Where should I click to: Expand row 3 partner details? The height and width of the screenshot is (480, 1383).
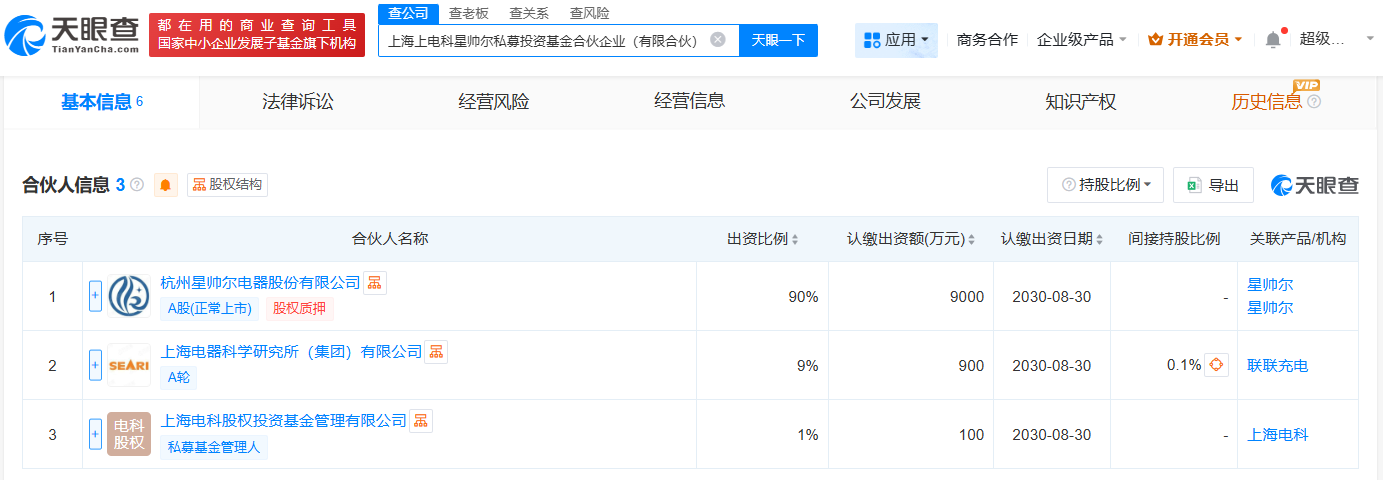(96, 434)
